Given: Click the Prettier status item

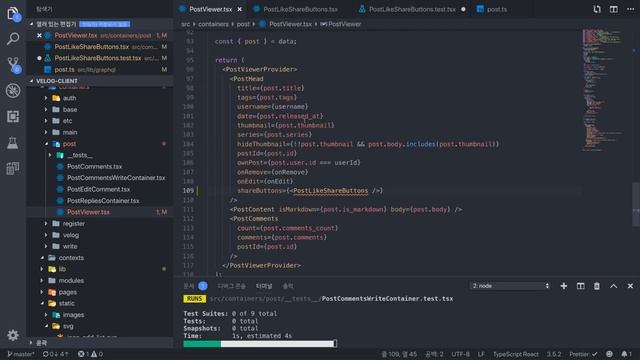Looking at the screenshot, I should [x=583, y=354].
